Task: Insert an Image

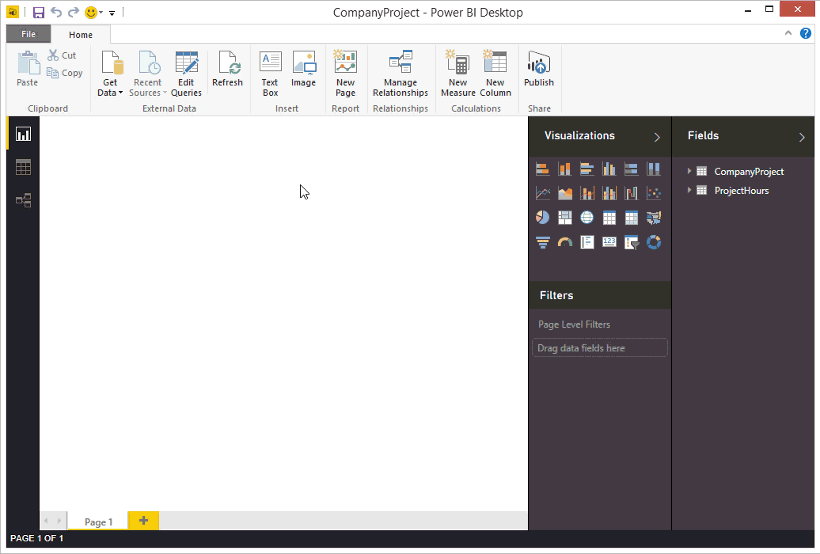Action: pyautogui.click(x=303, y=69)
